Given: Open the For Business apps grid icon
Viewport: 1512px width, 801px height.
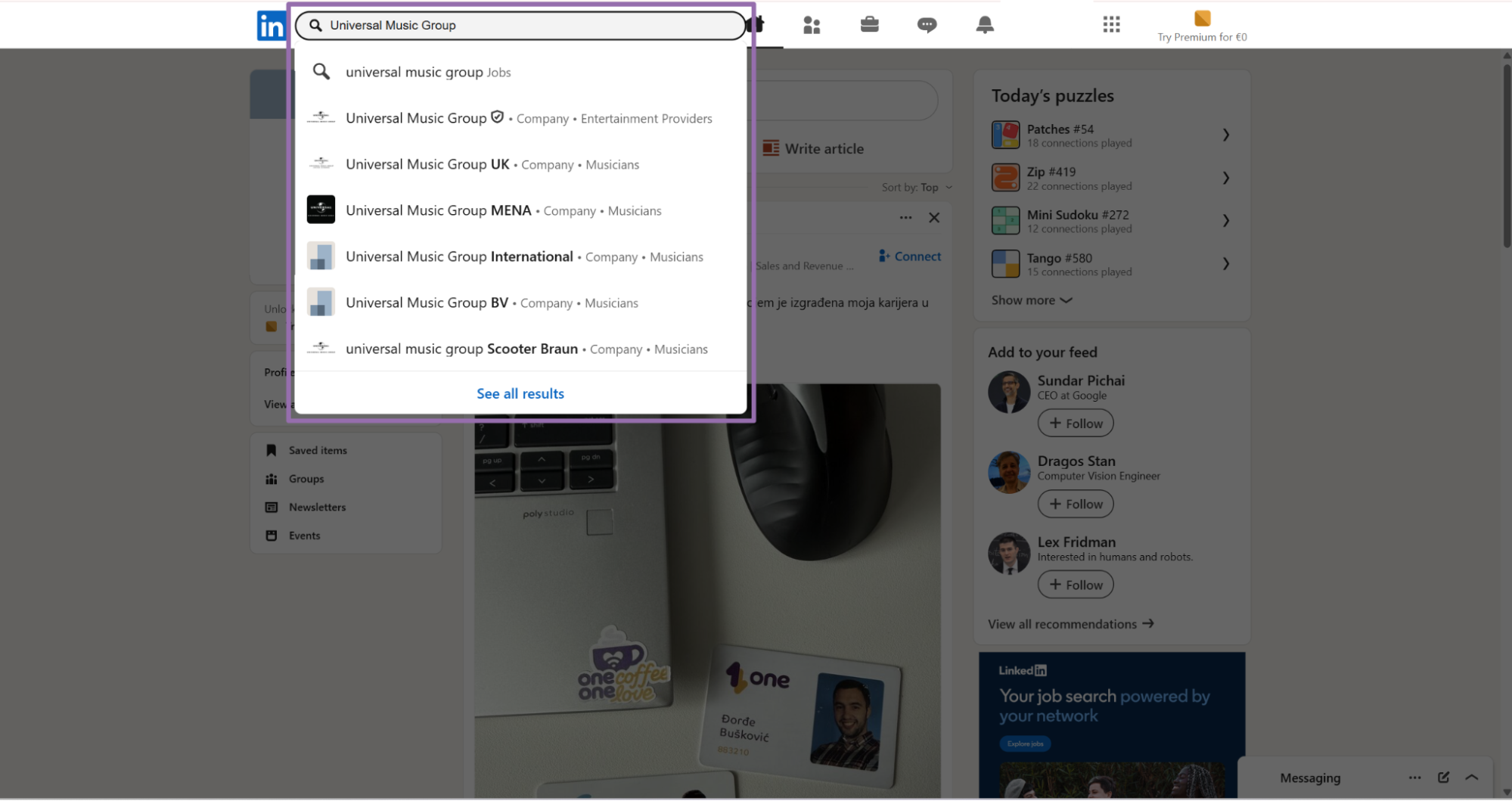Looking at the screenshot, I should point(1111,24).
